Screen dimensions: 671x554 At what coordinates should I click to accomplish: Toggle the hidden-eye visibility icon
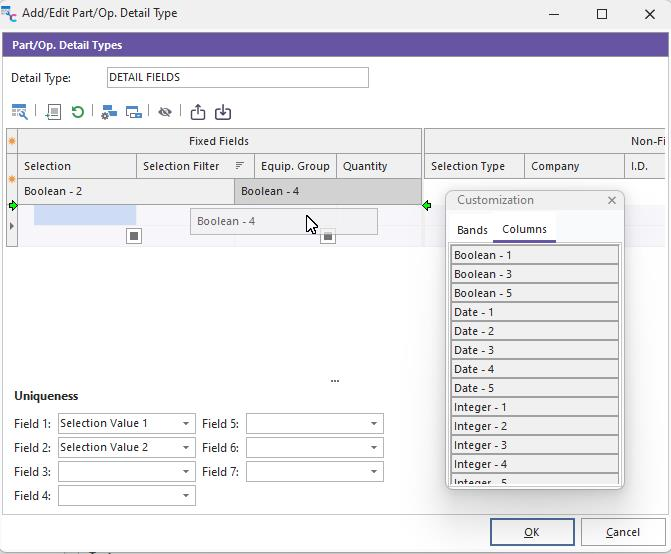click(x=165, y=112)
